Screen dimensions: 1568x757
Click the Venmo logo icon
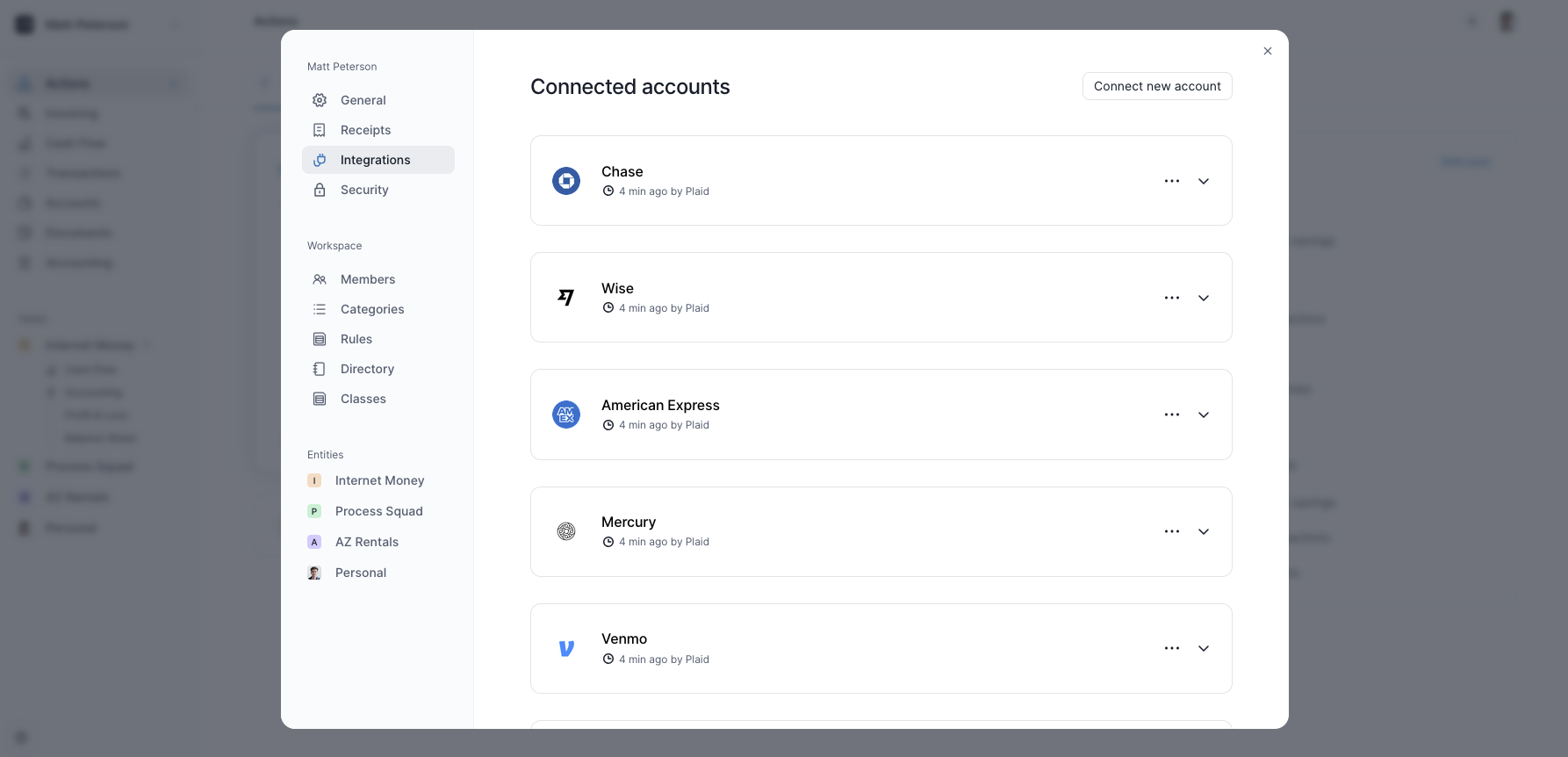point(566,648)
